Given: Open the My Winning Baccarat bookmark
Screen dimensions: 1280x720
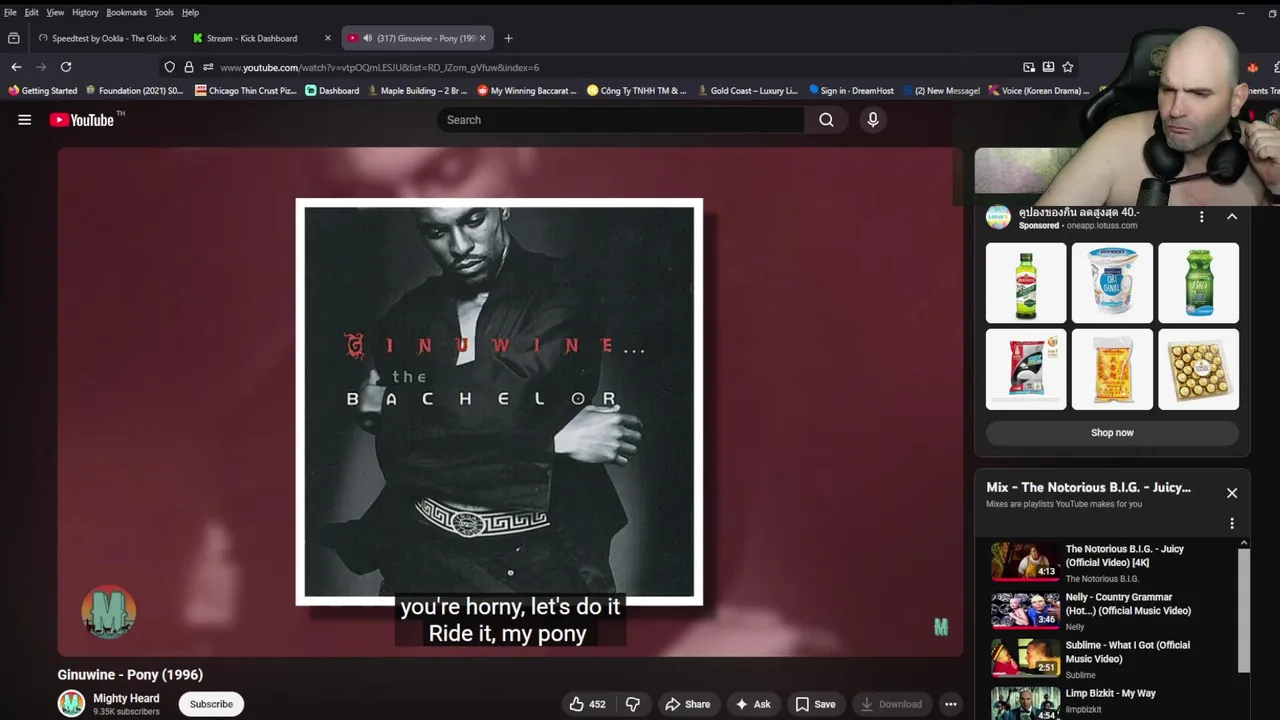Looking at the screenshot, I should tap(527, 90).
